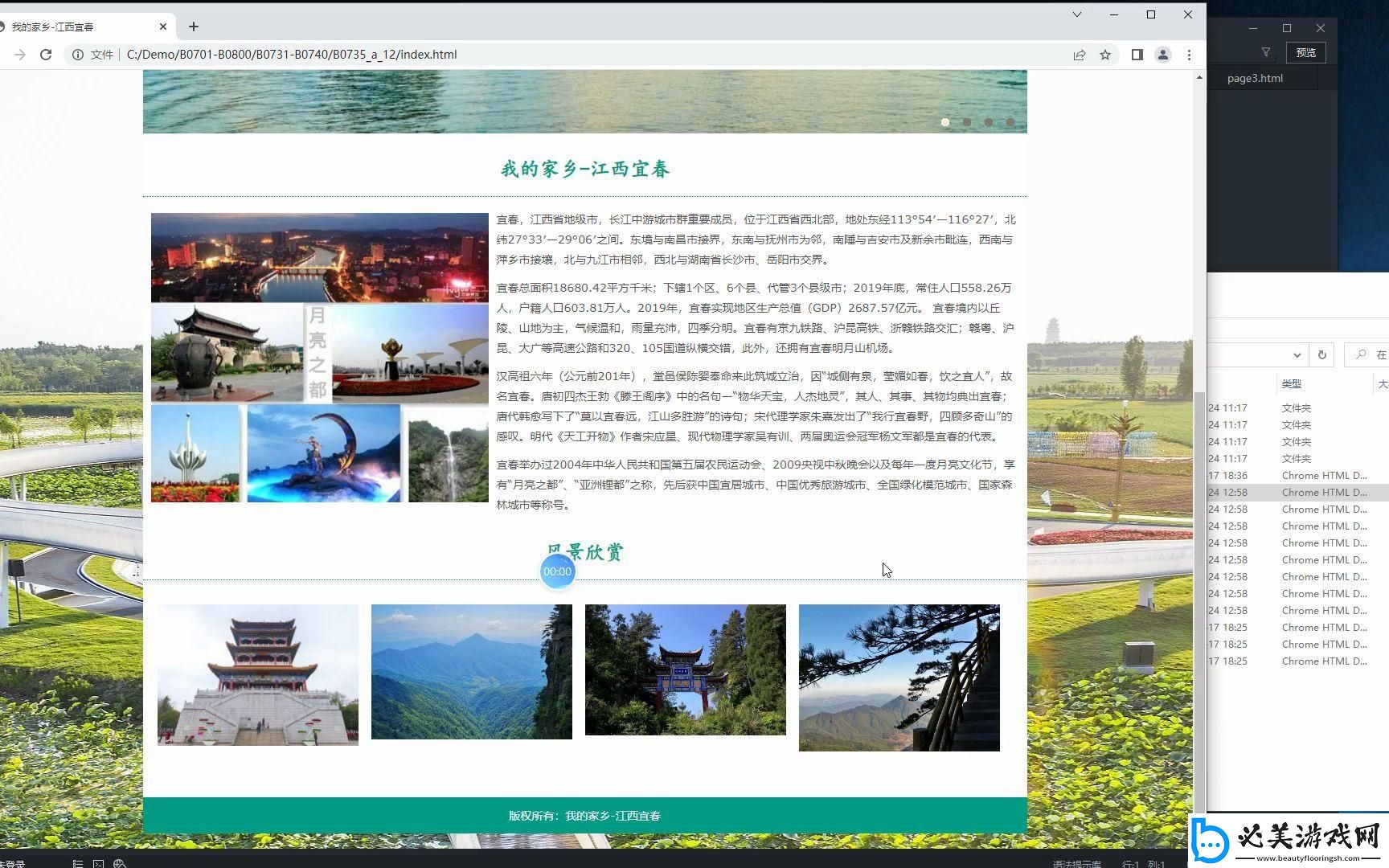The height and width of the screenshot is (868, 1389).
Task: Bookmark the page using the star icon
Action: click(1107, 55)
